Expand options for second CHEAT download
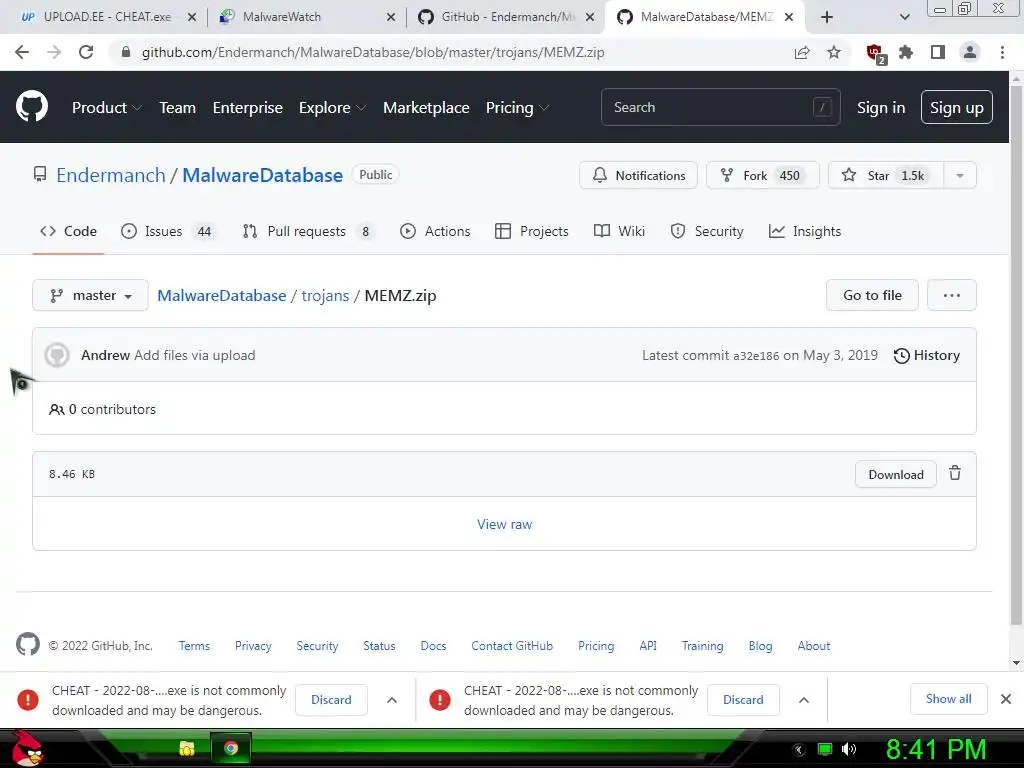Viewport: 1024px width, 768px height. click(804, 699)
